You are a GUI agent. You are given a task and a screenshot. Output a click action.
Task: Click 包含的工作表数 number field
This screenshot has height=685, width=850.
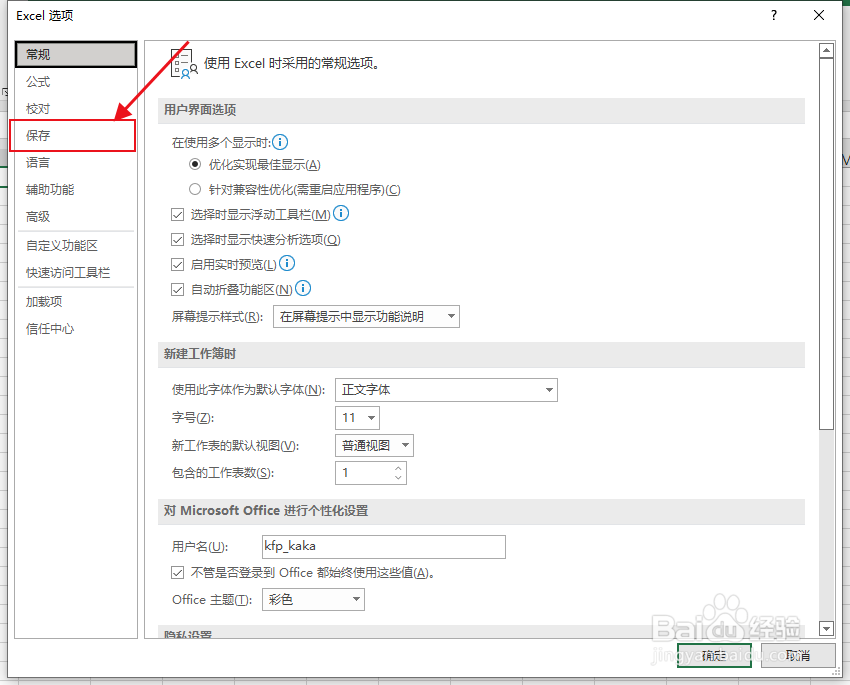pos(364,473)
